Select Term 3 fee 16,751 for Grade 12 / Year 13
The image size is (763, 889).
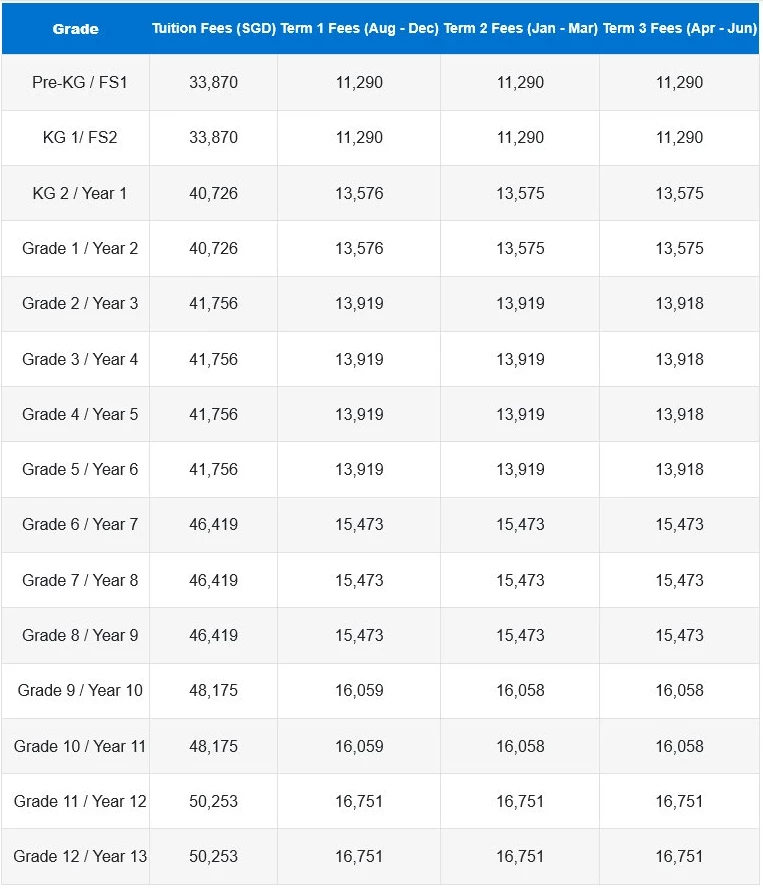[x=680, y=857]
